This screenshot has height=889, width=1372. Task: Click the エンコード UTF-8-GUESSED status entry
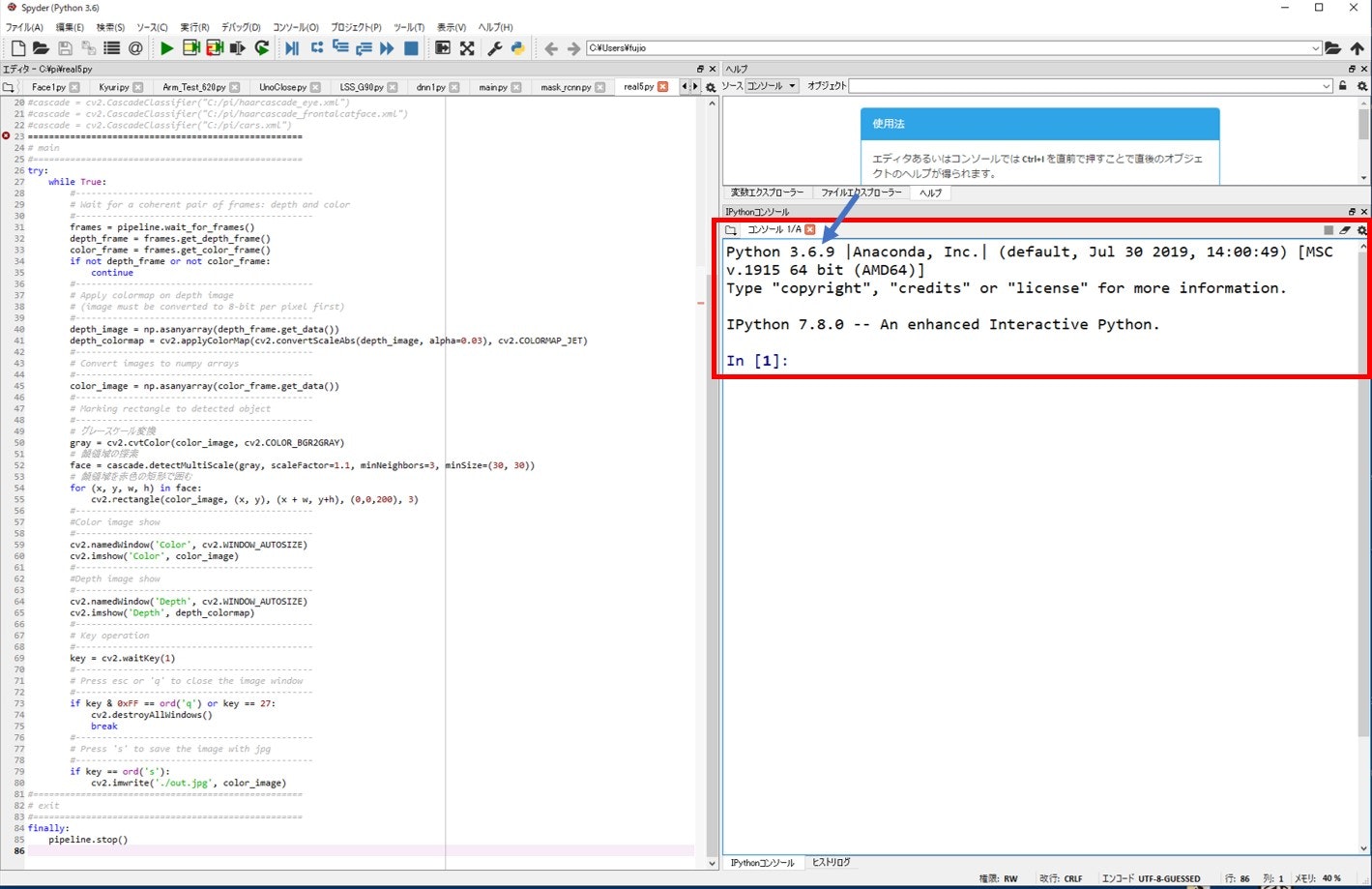(1151, 878)
